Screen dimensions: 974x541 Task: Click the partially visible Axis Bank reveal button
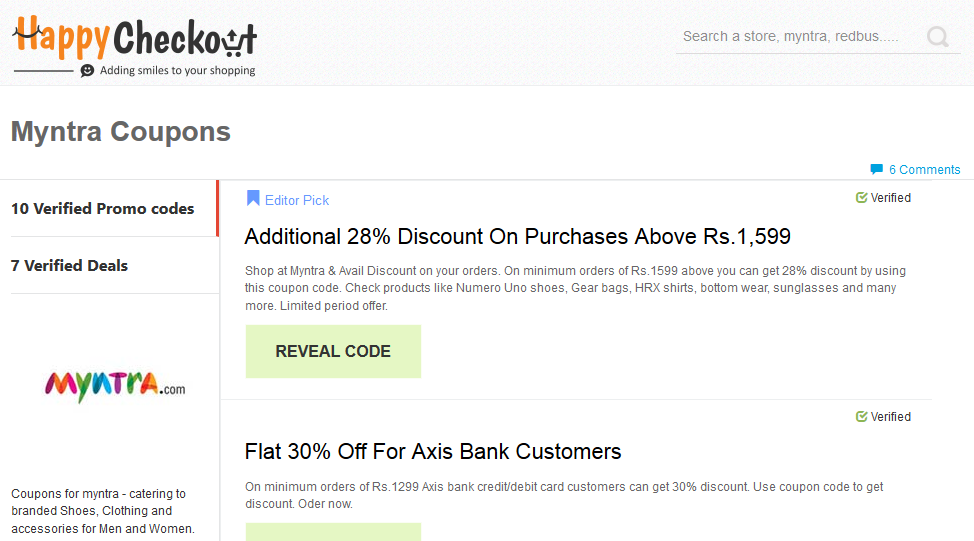(333, 532)
